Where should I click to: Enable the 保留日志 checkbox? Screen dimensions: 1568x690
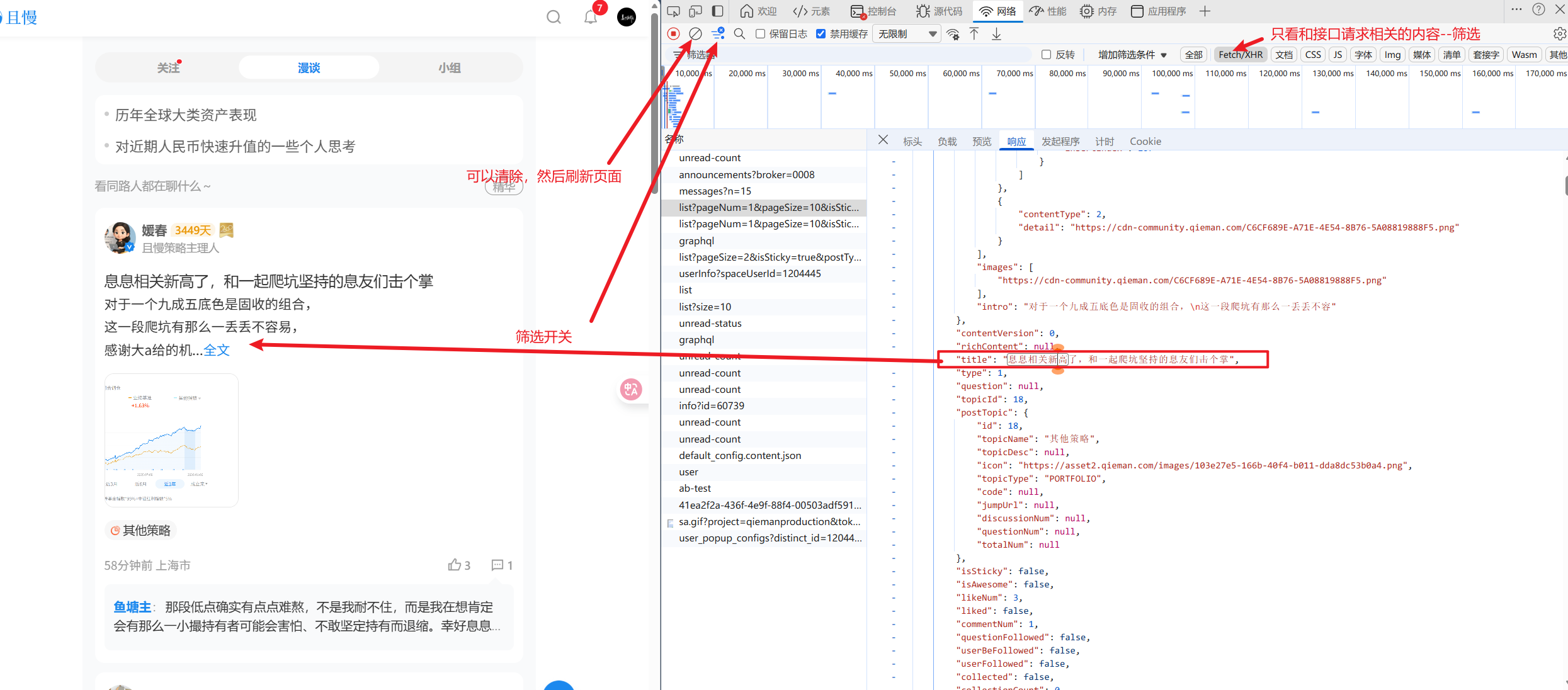(761, 34)
